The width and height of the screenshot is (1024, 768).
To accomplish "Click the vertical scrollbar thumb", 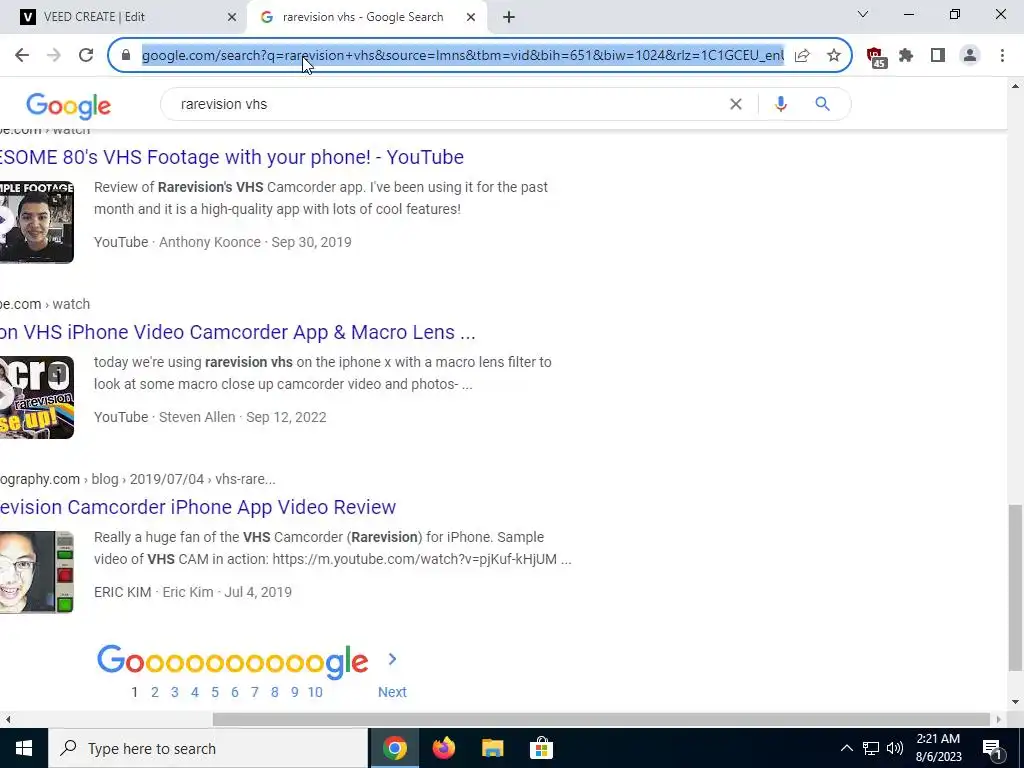I will pyautogui.click(x=1015, y=587).
